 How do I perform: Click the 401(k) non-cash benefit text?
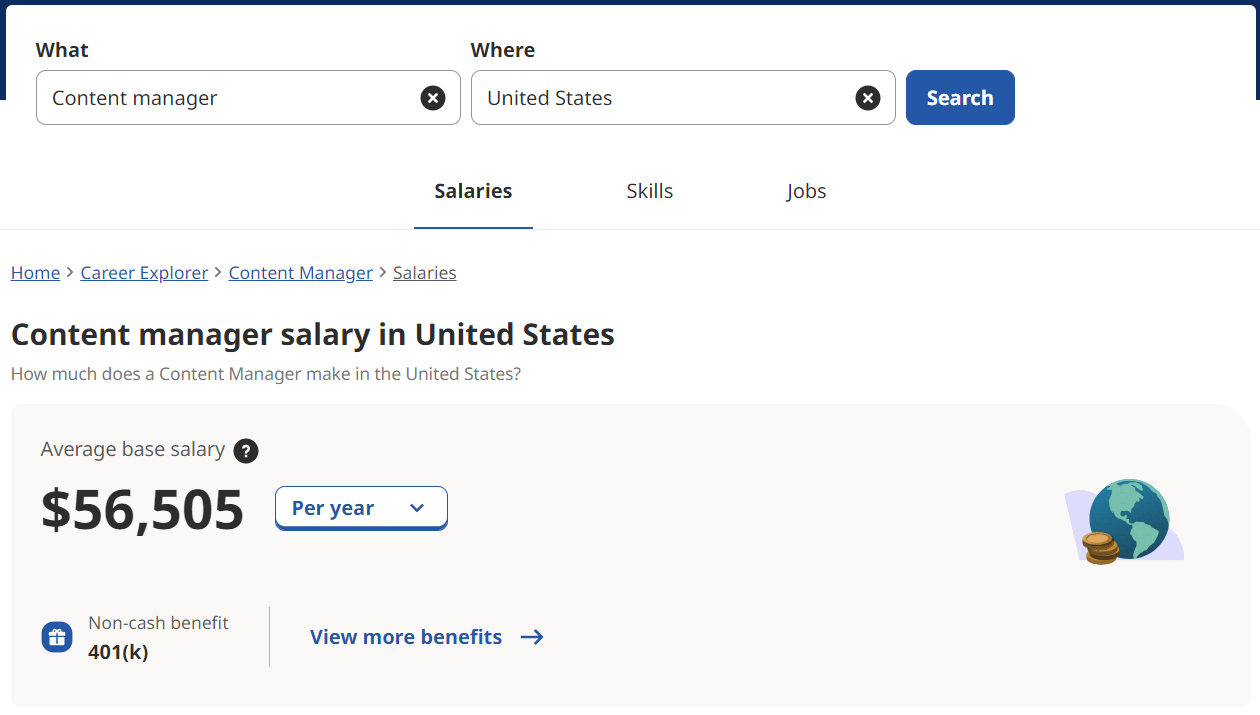[118, 652]
